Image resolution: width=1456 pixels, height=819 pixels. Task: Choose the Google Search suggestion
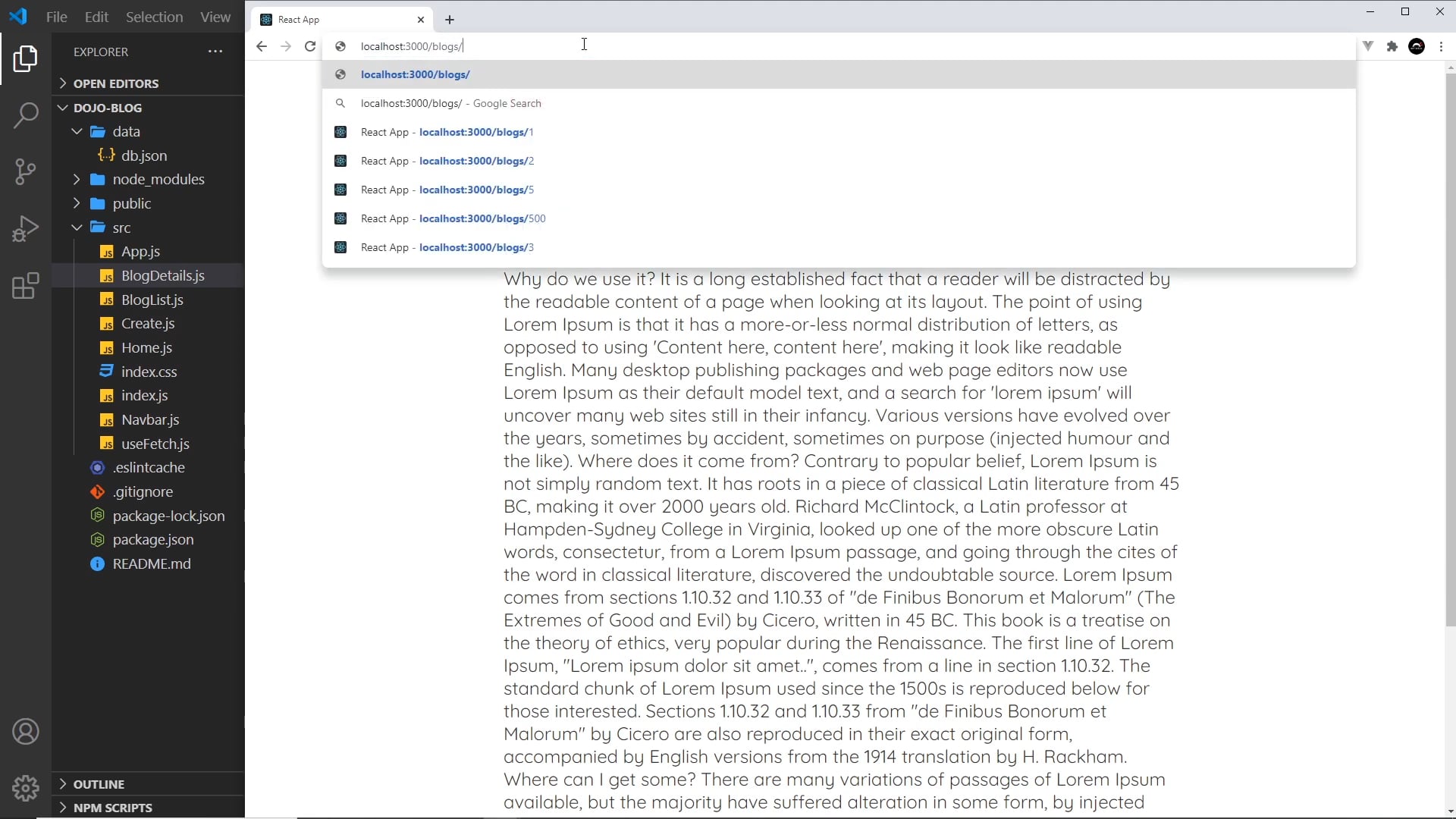pyautogui.click(x=450, y=103)
